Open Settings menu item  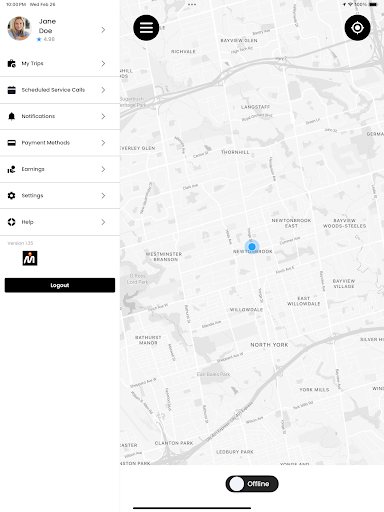60,196
